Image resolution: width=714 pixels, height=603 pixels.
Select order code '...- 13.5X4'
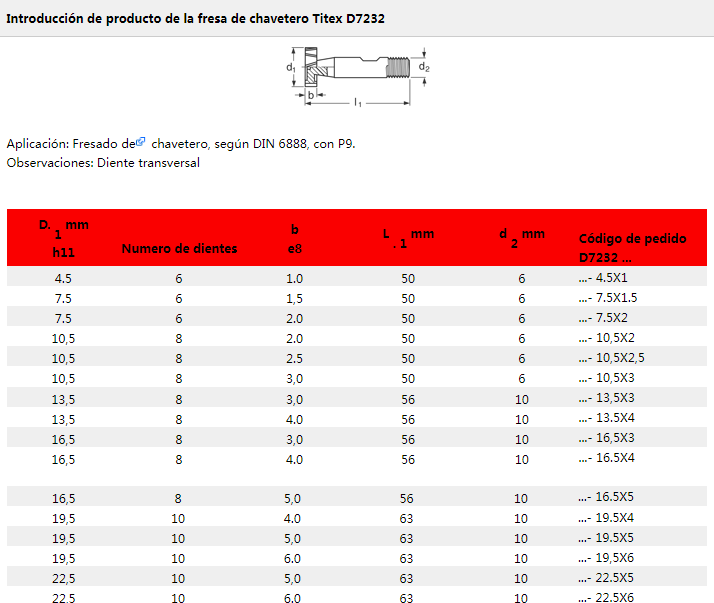[x=607, y=418]
